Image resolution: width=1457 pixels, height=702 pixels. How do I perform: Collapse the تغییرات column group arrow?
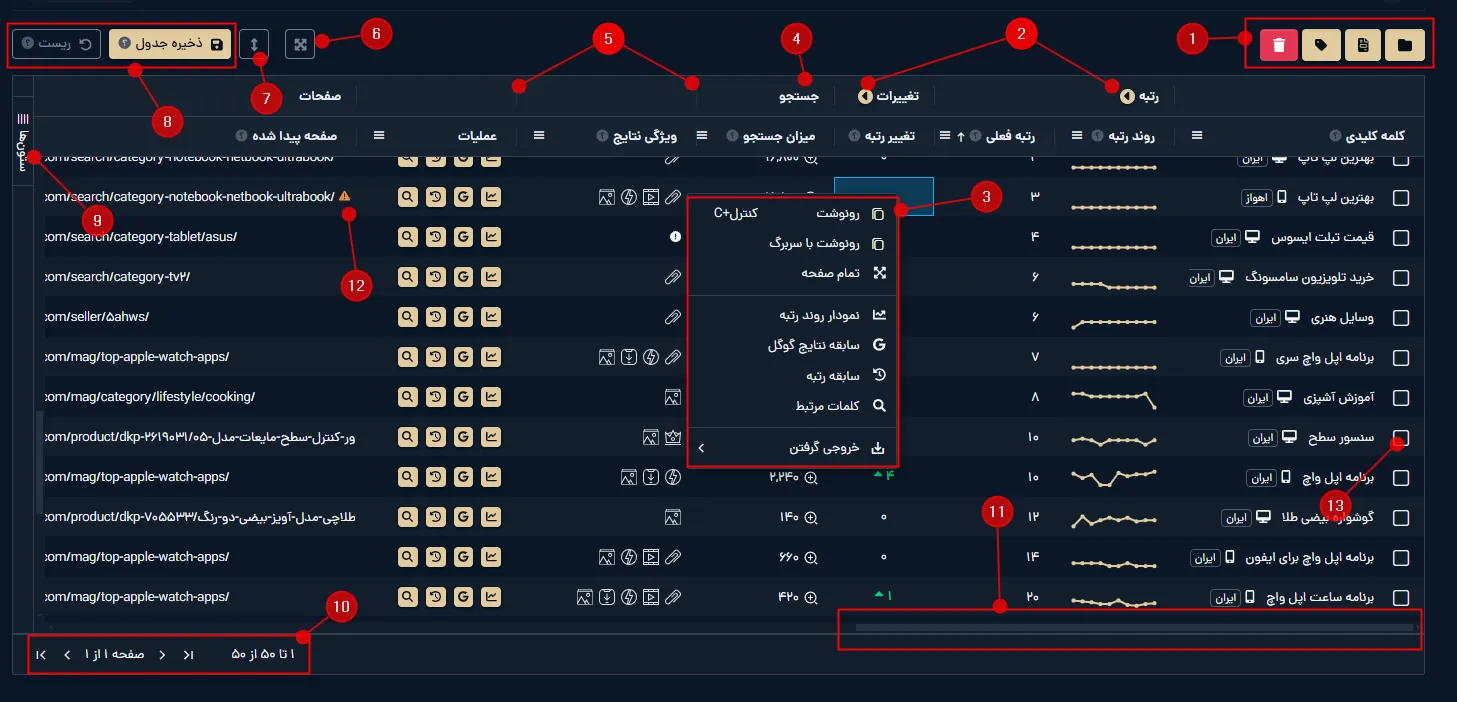coord(865,96)
